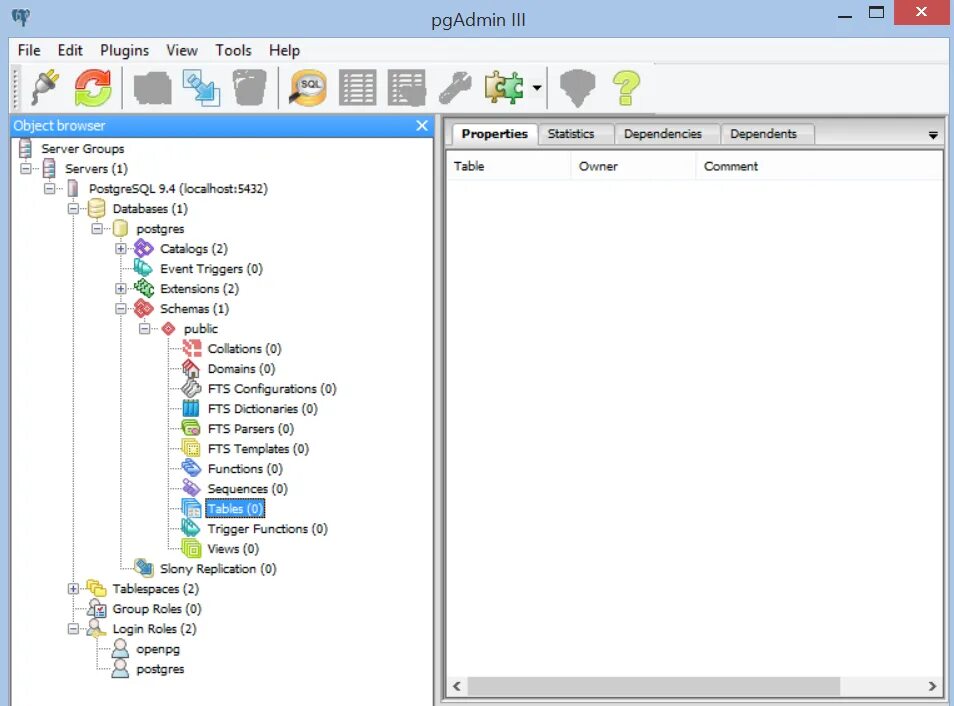Click the horizontal scrollbar right arrow
954x706 pixels.
click(x=932, y=686)
